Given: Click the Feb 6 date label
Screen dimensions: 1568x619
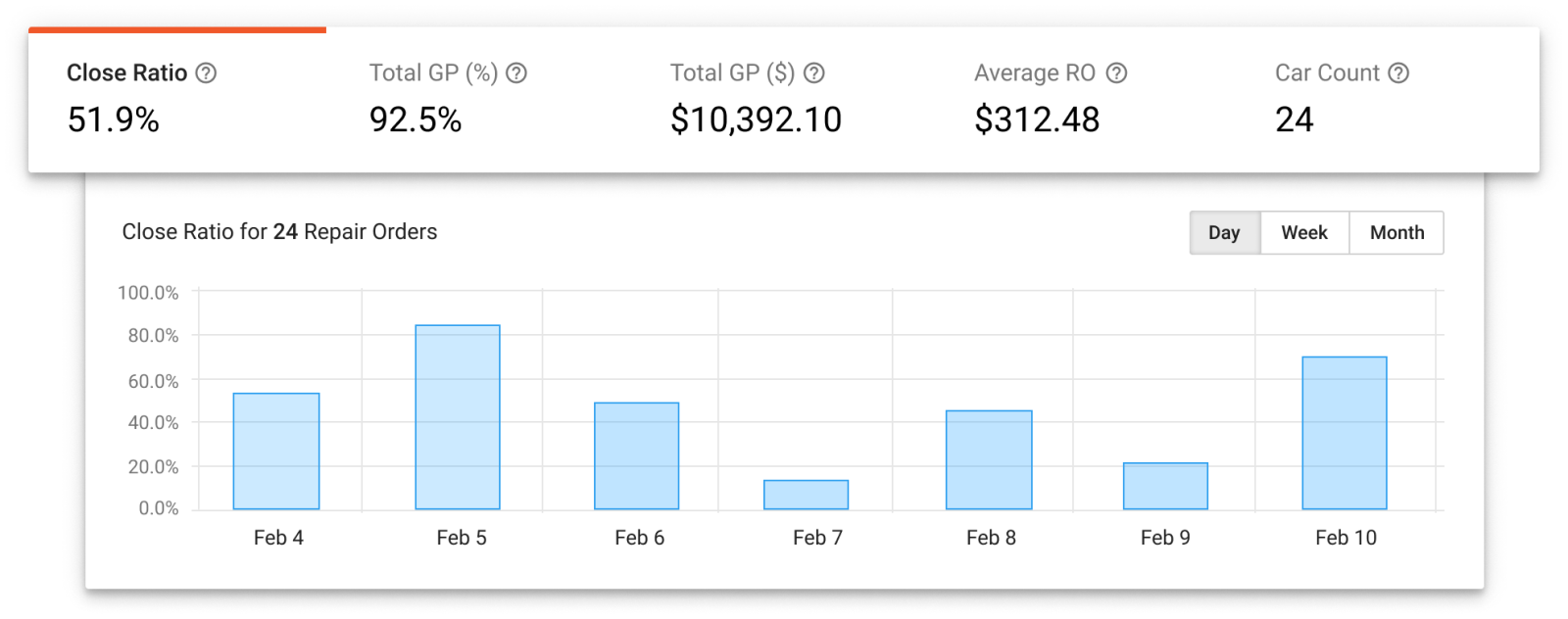Looking at the screenshot, I should 640,538.
